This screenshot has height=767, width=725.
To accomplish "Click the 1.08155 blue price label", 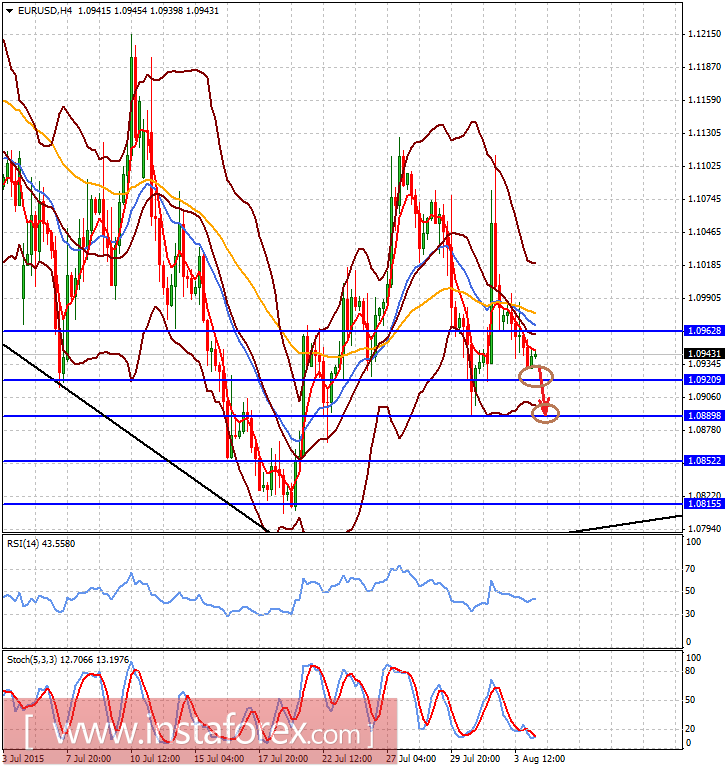I will click(x=703, y=505).
